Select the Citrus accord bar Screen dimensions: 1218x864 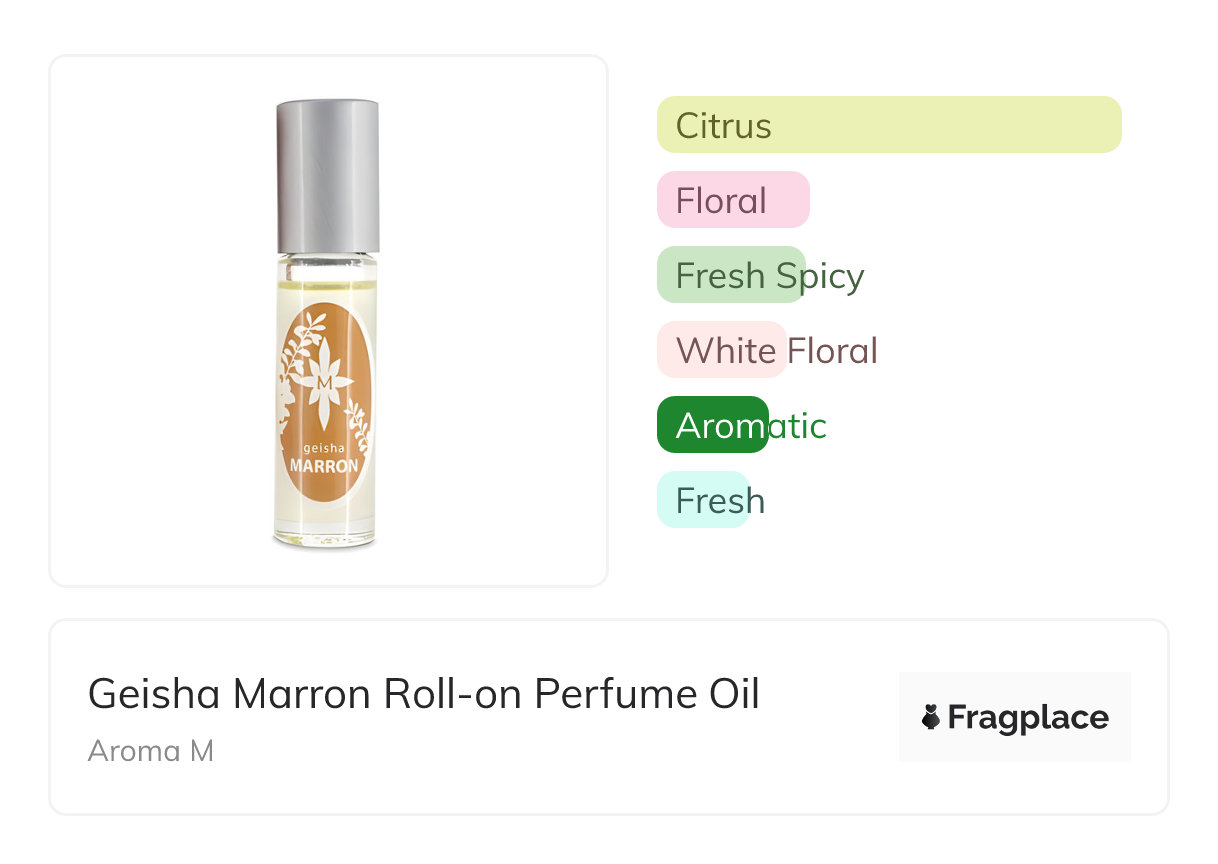tap(889, 125)
